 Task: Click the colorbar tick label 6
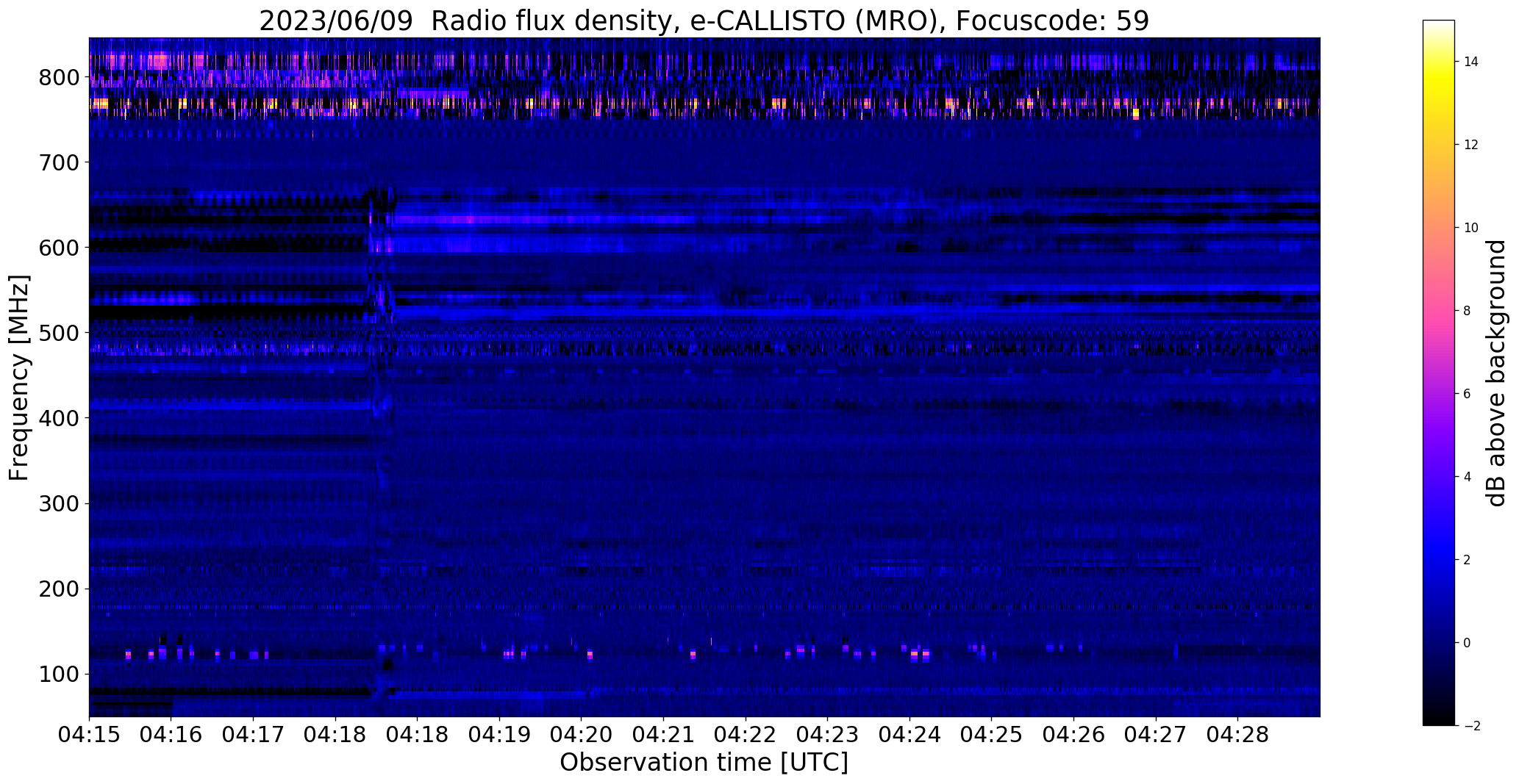click(1467, 394)
